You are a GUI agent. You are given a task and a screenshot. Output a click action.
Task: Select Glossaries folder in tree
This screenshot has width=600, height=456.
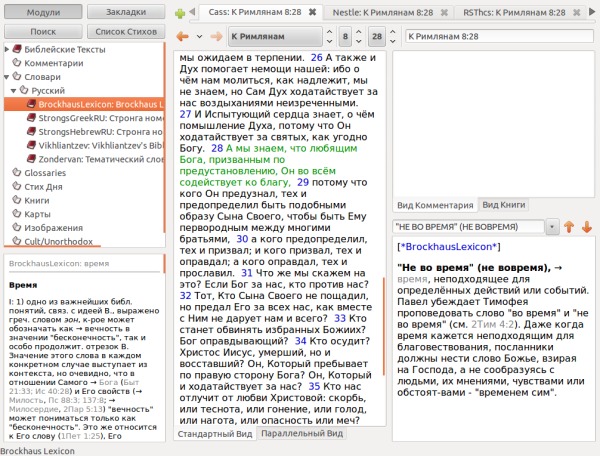45,173
